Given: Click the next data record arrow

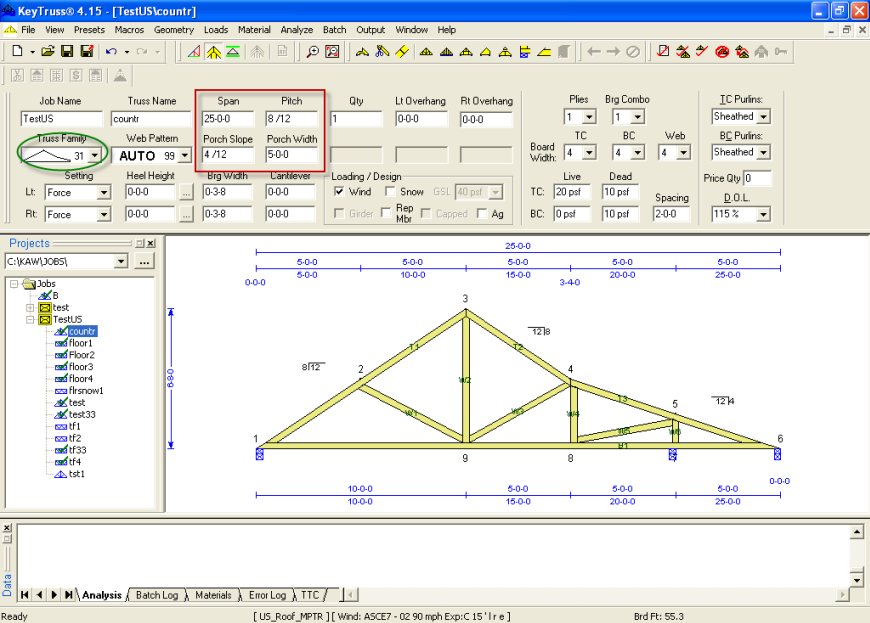Looking at the screenshot, I should pos(54,595).
